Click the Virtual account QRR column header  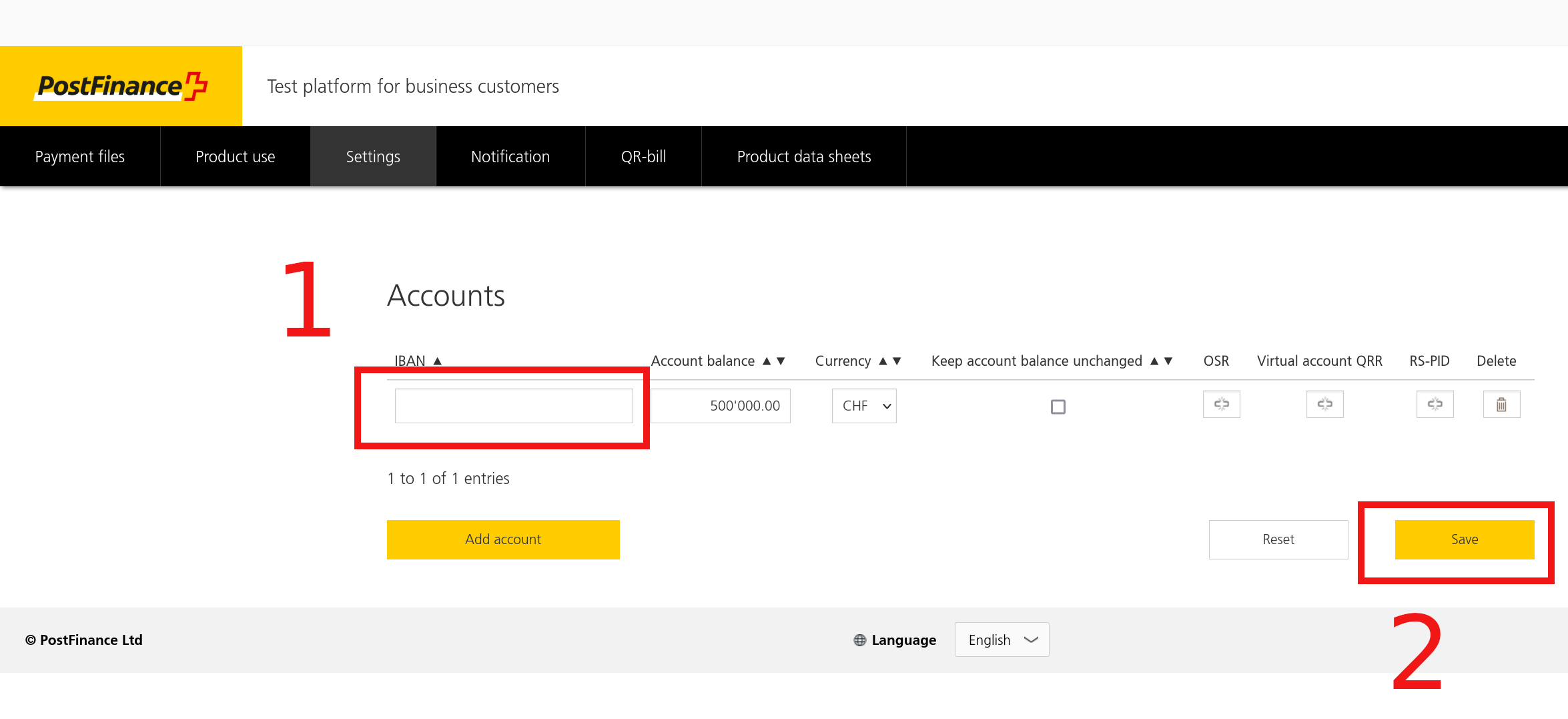1320,361
